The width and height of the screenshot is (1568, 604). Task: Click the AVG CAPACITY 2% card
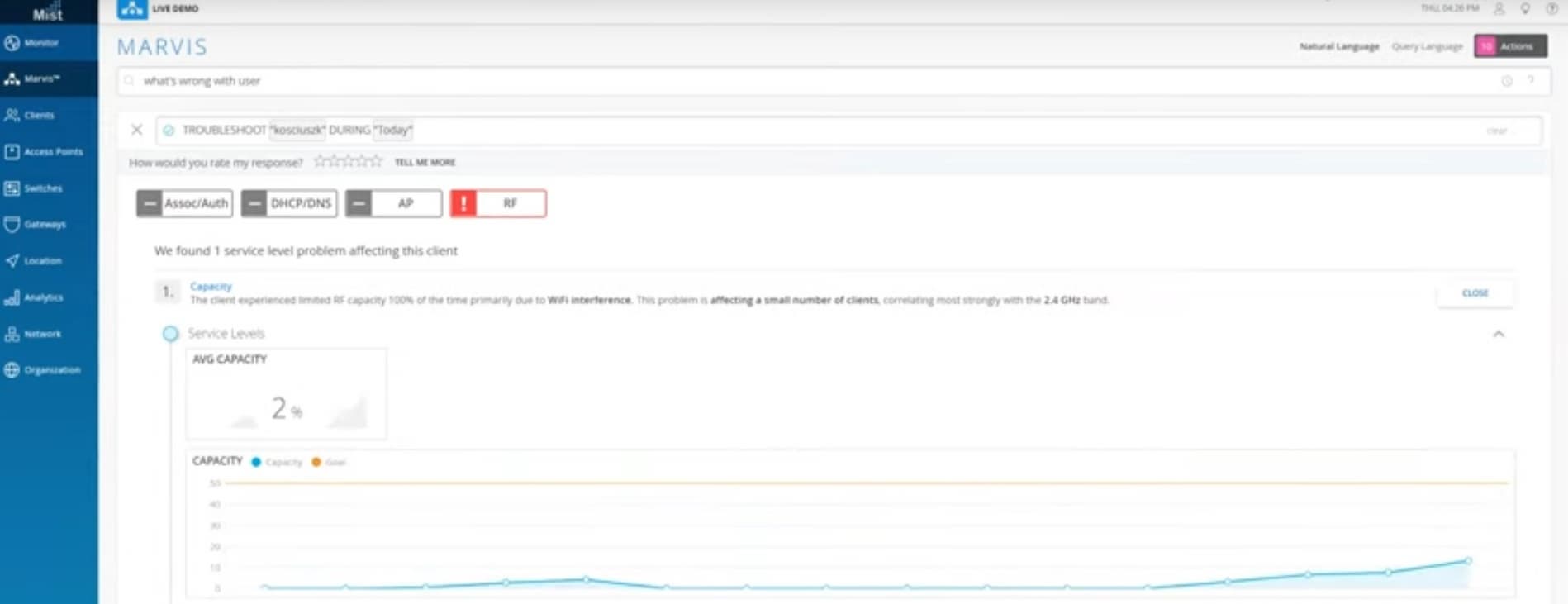pos(286,394)
